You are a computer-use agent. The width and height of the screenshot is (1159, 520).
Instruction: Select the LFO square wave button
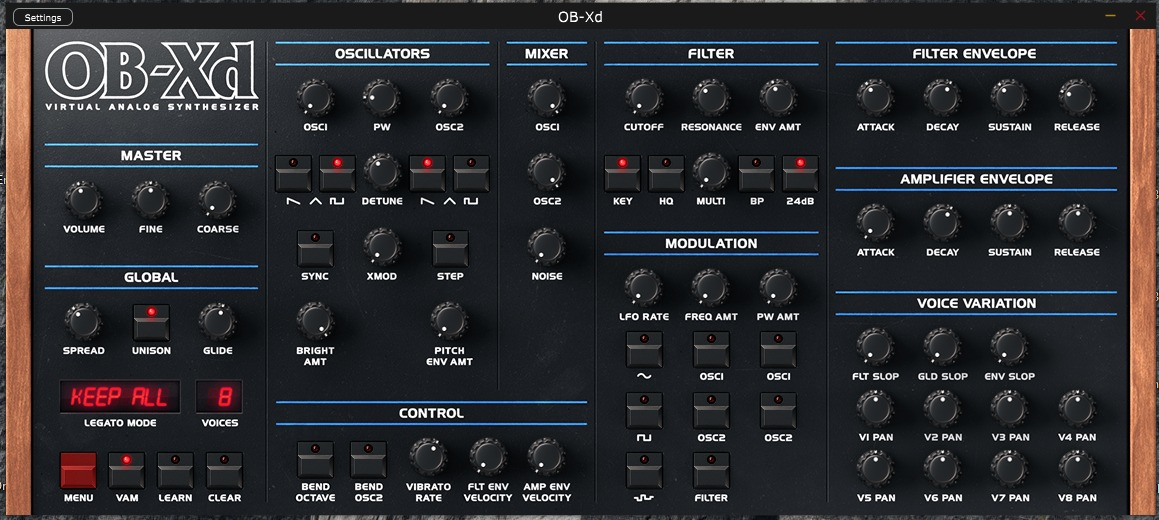[644, 410]
